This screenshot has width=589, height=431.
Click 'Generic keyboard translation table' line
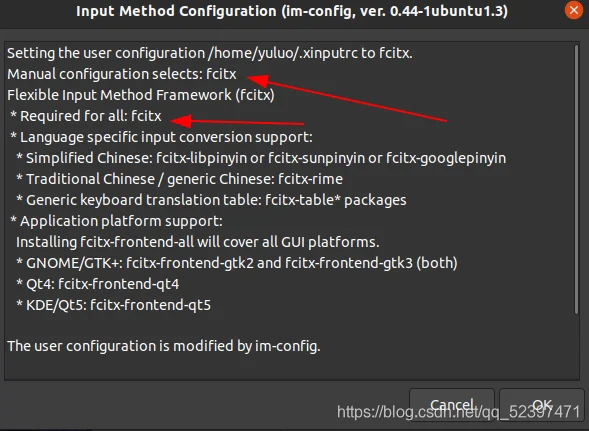[x=211, y=200]
